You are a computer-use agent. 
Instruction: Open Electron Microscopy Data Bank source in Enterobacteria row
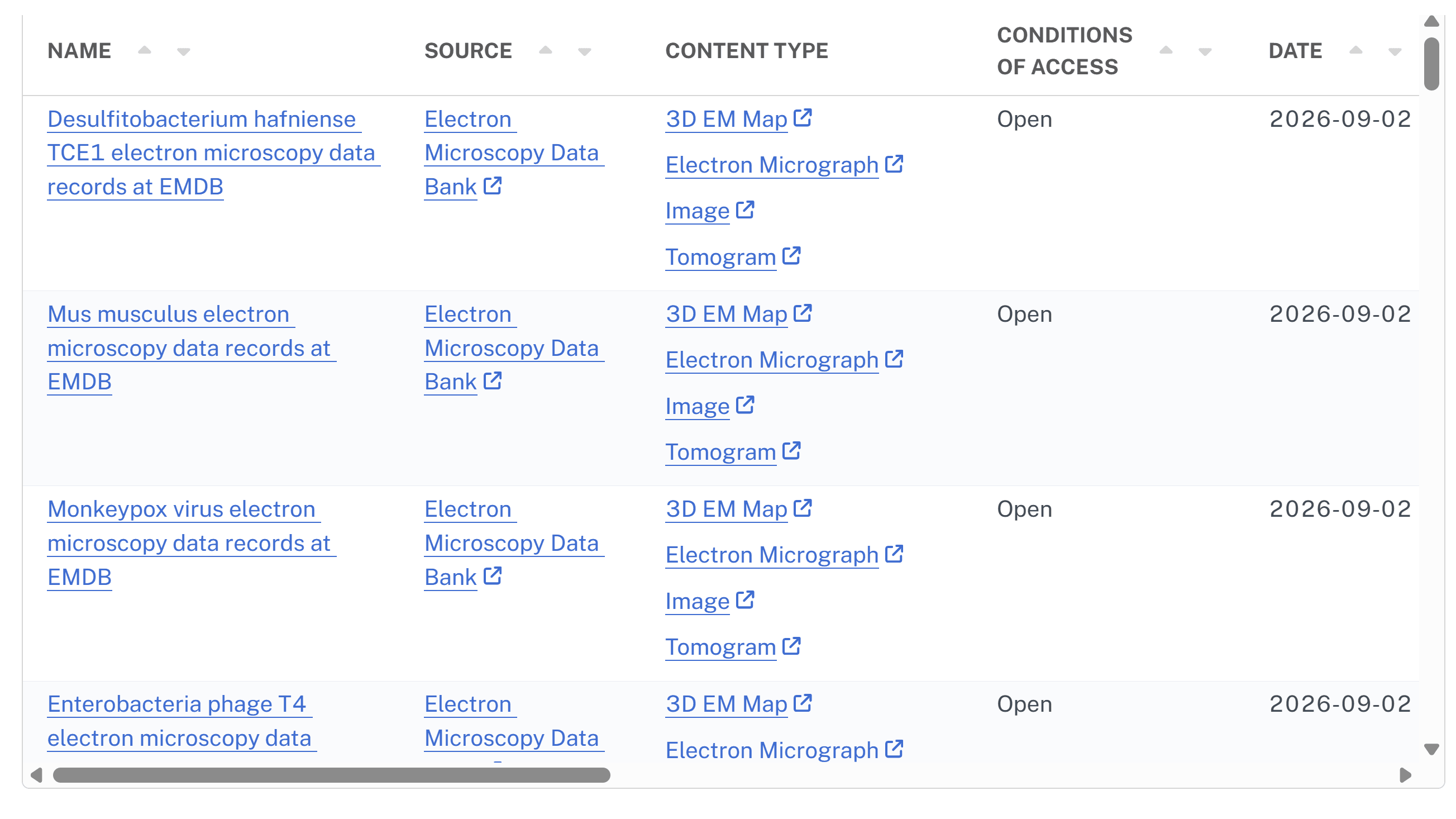[514, 721]
